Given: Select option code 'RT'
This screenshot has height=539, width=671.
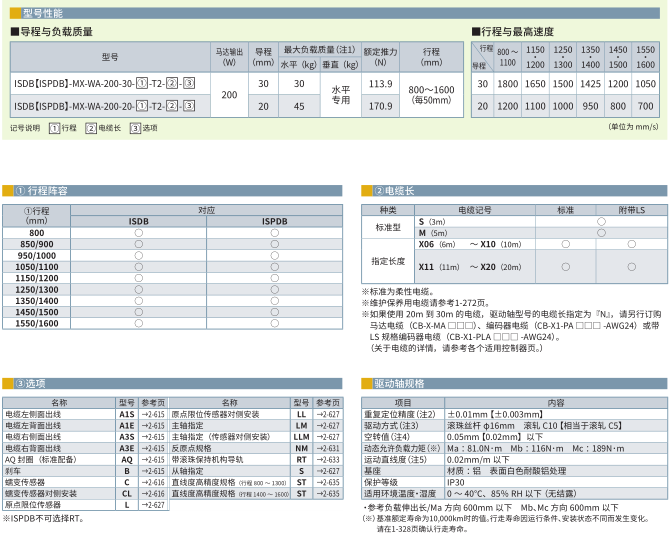Looking at the screenshot, I should [x=301, y=459].
